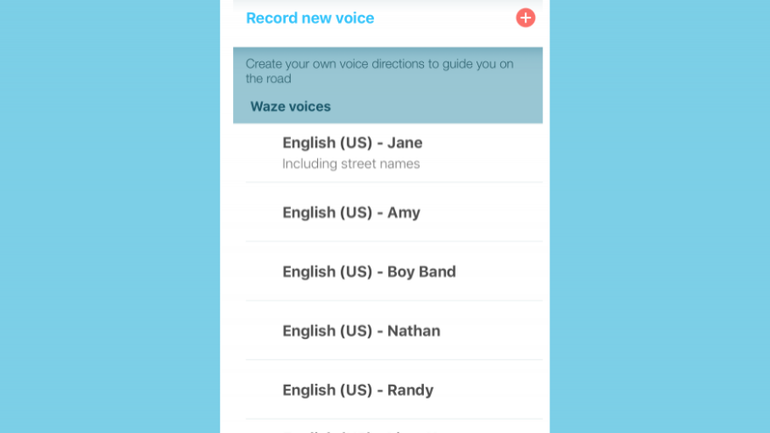770x433 pixels.
Task: Click the "Including street names" subtitle
Action: tap(351, 164)
